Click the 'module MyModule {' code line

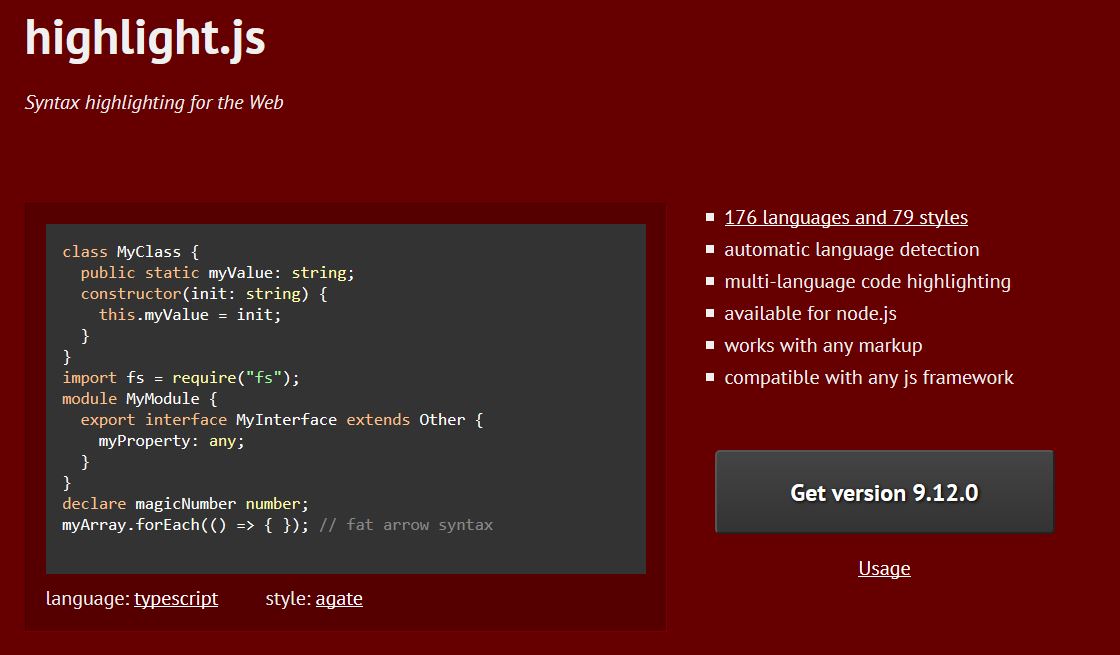(139, 399)
